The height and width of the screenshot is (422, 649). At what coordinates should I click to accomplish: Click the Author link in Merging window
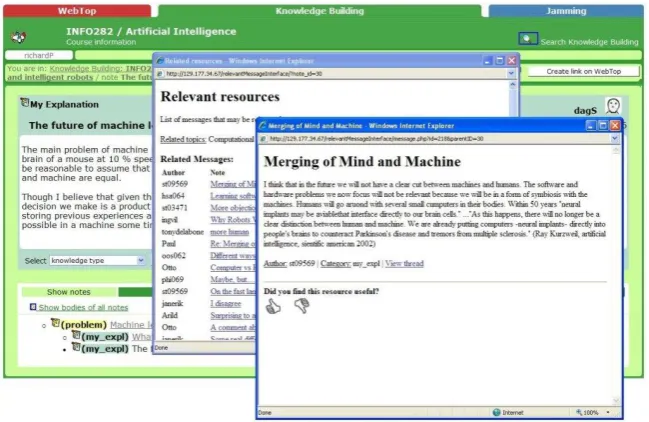(x=275, y=264)
